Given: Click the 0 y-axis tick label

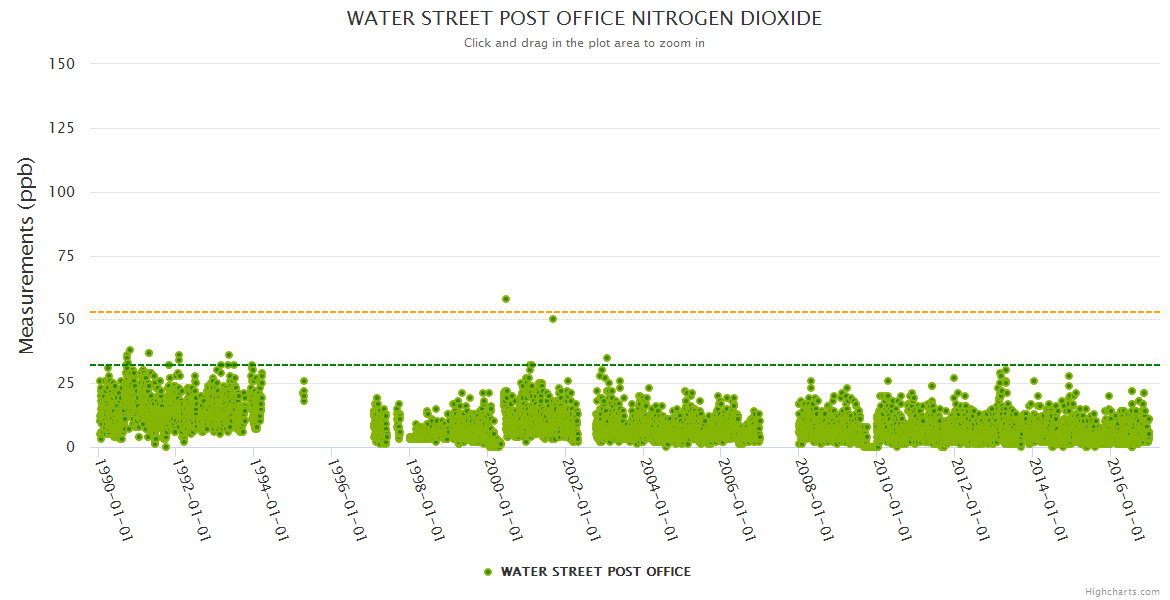Looking at the screenshot, I should [x=70, y=447].
